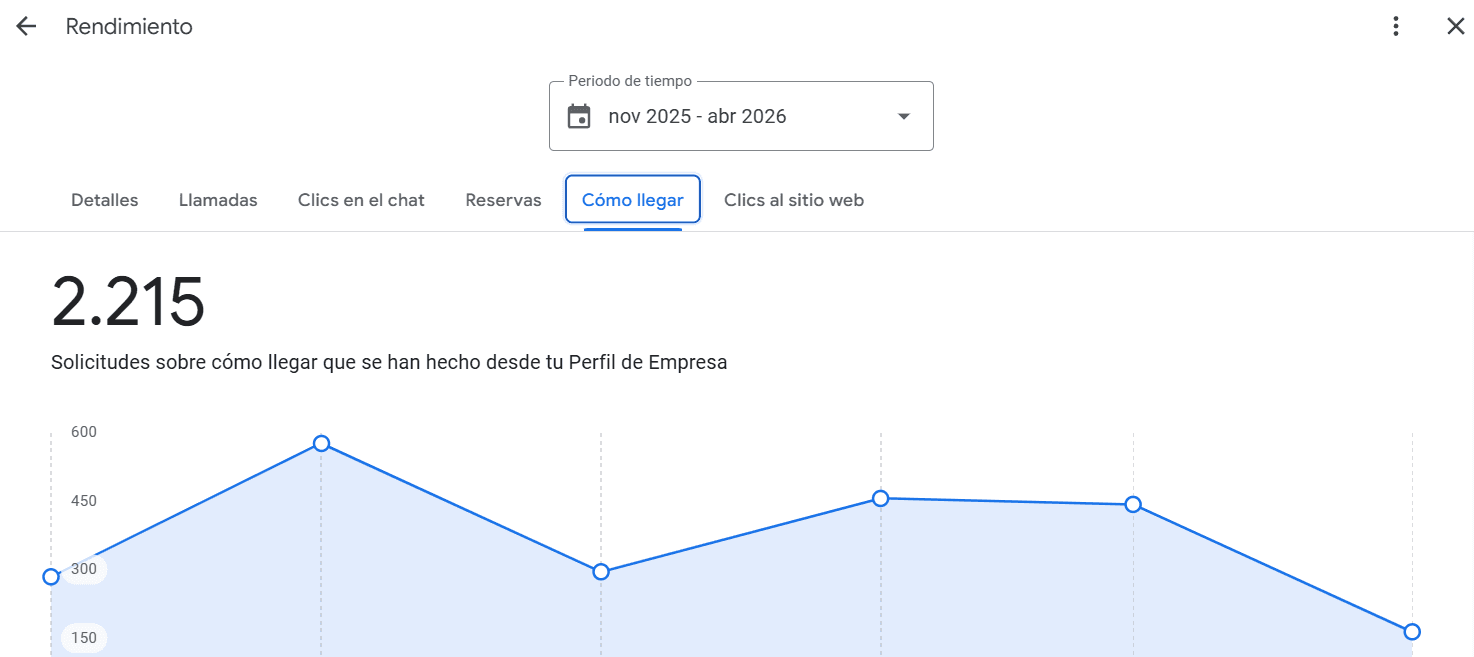Image resolution: width=1474 pixels, height=657 pixels.
Task: Click the fifth data point from the left
Action: pyautogui.click(x=1133, y=504)
